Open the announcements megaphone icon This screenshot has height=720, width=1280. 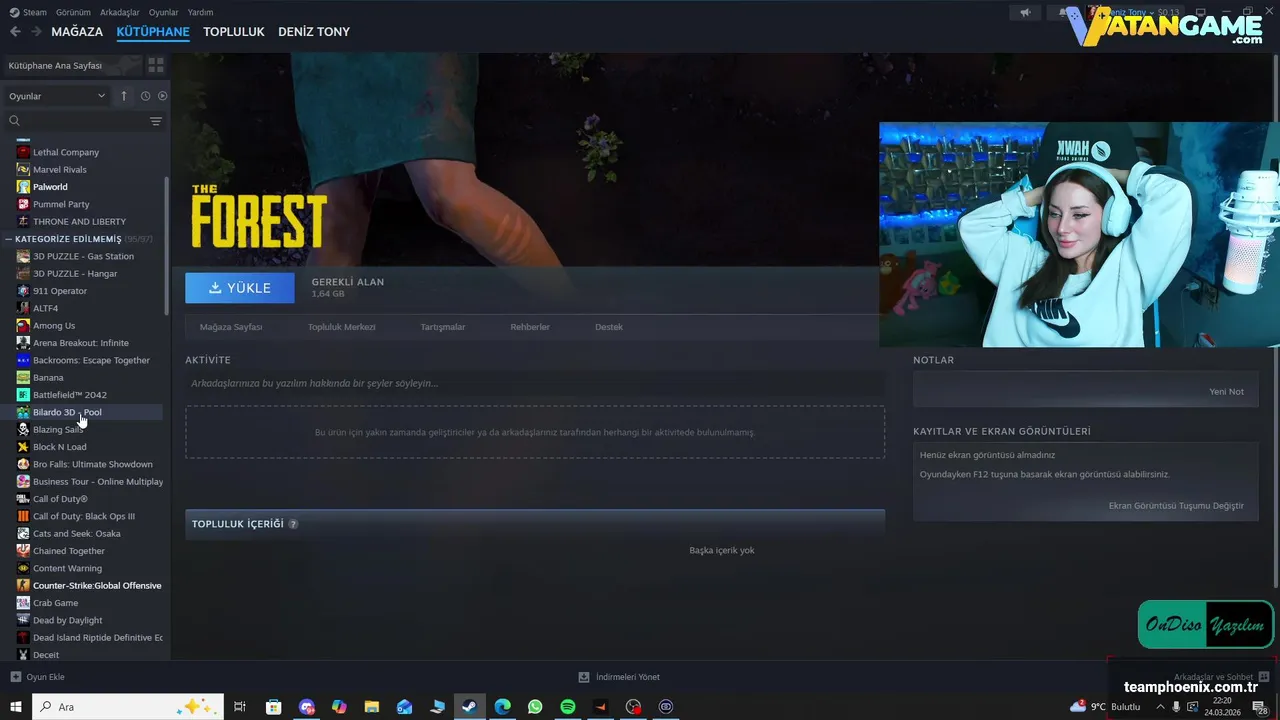[1025, 12]
